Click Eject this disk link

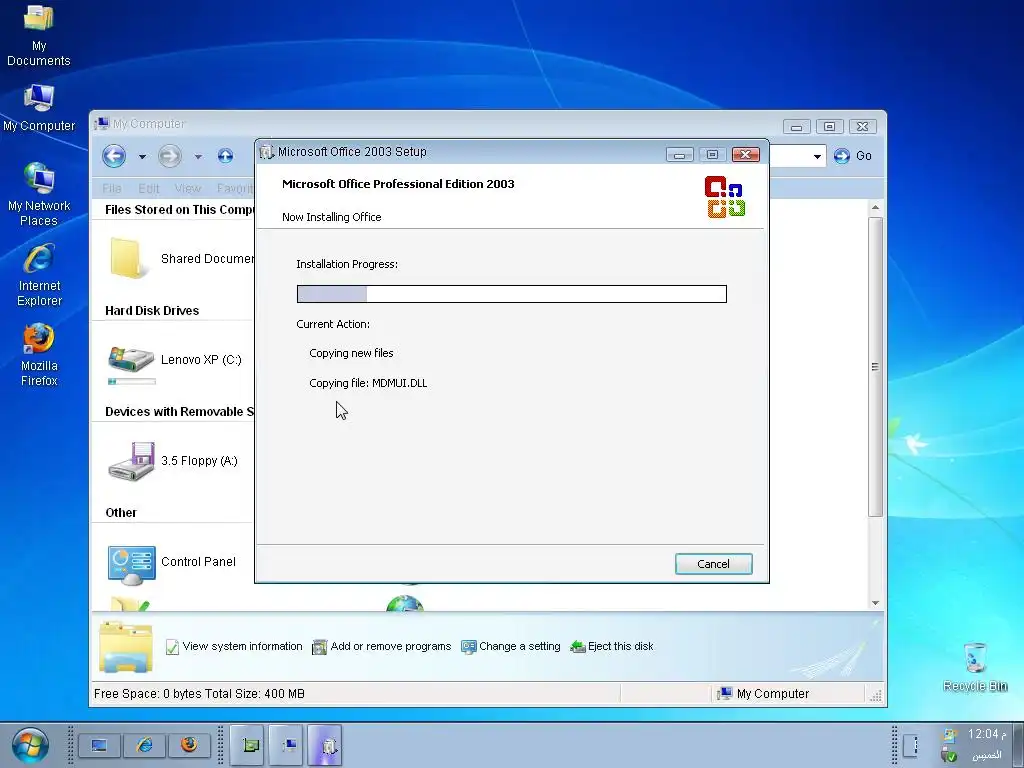coord(611,647)
